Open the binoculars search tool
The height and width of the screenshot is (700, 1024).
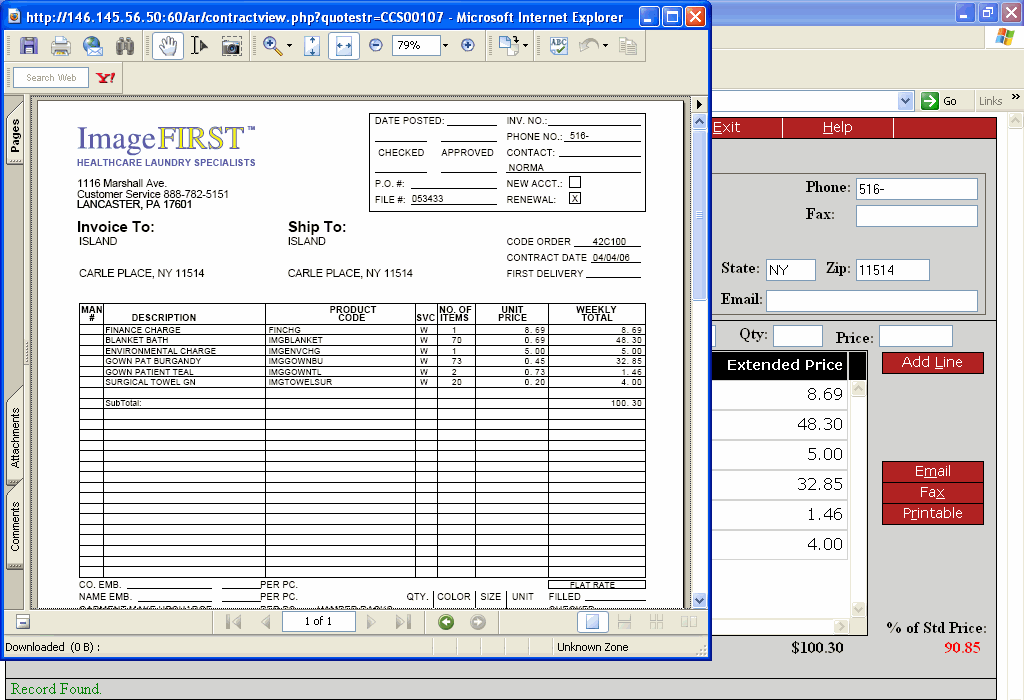tap(125, 46)
